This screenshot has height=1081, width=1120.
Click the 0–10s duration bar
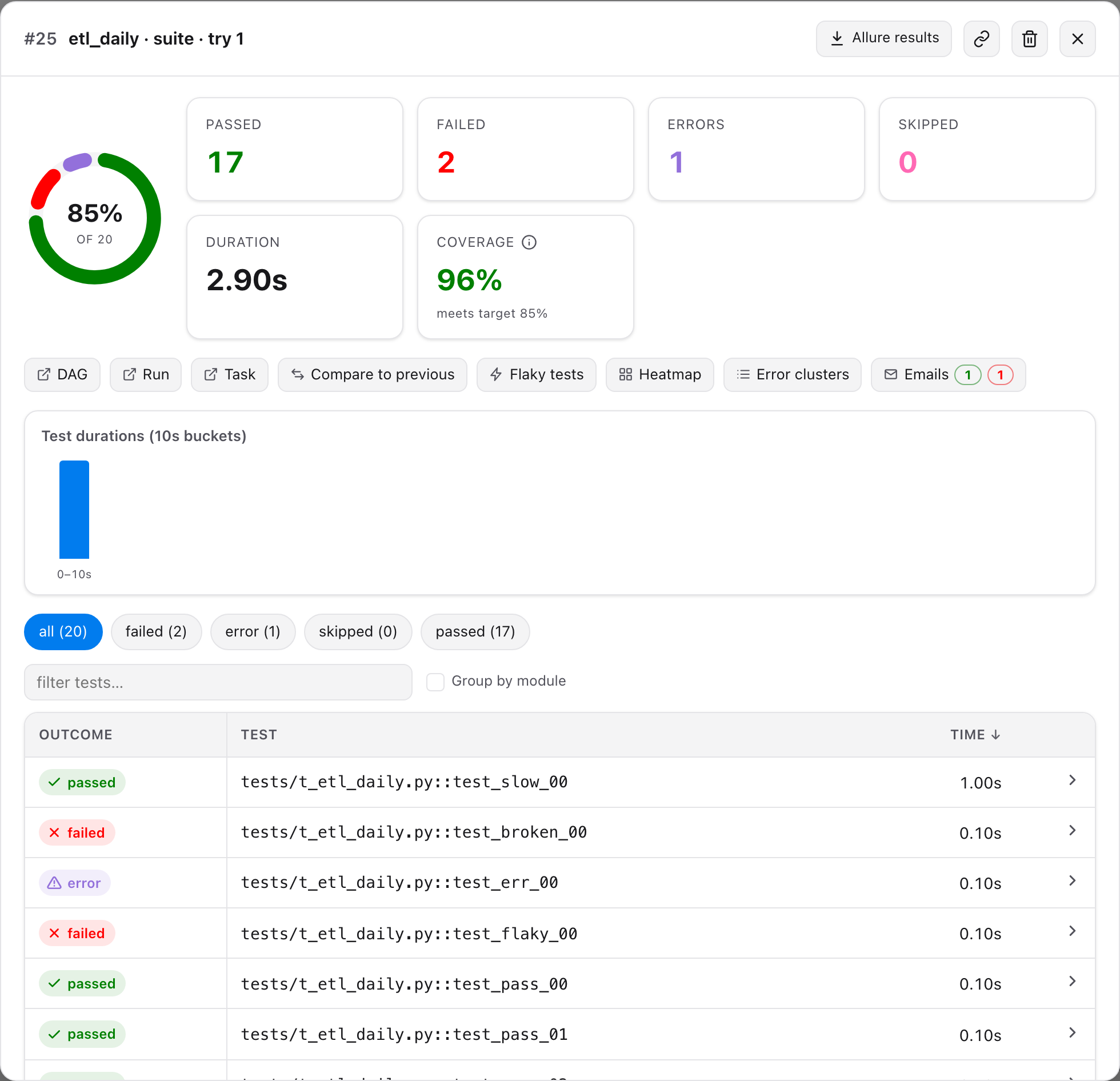(74, 510)
